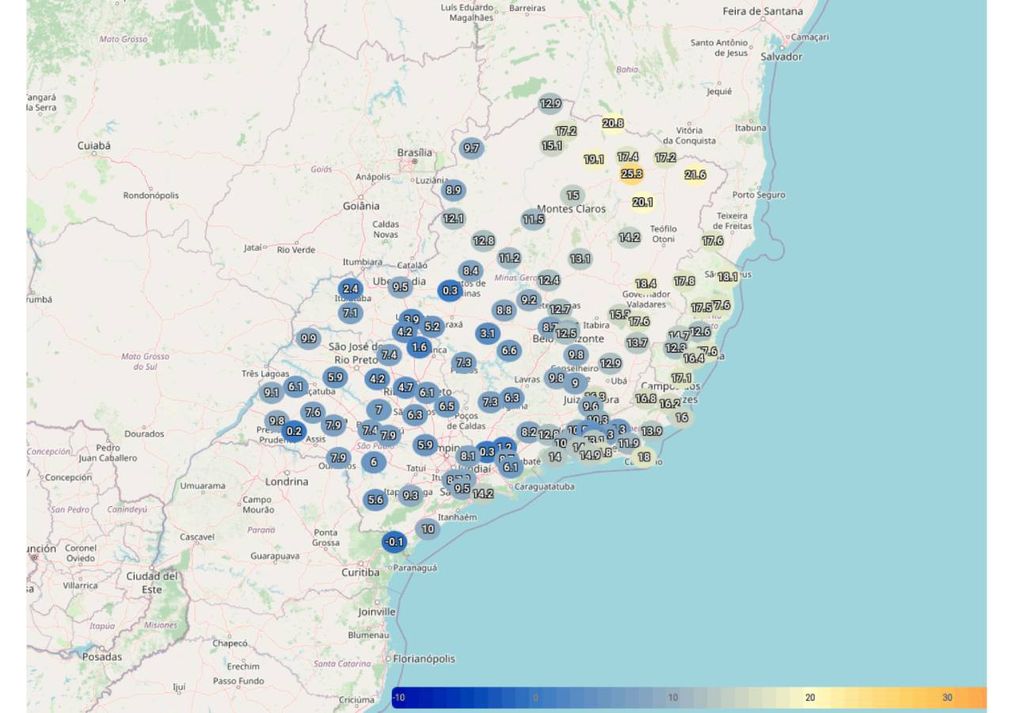The width and height of the screenshot is (1024, 713).
Task: Select the 9.7 temperature marker near Brasília
Action: (x=470, y=147)
